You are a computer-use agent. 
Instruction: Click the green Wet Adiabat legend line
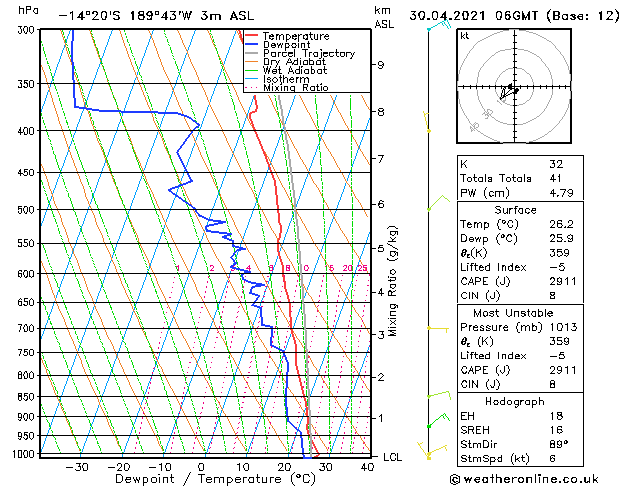click(x=252, y=70)
